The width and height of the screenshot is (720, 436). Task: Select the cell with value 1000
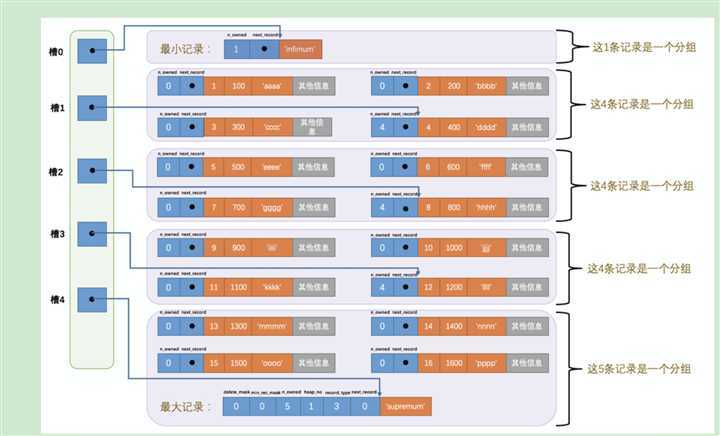454,247
